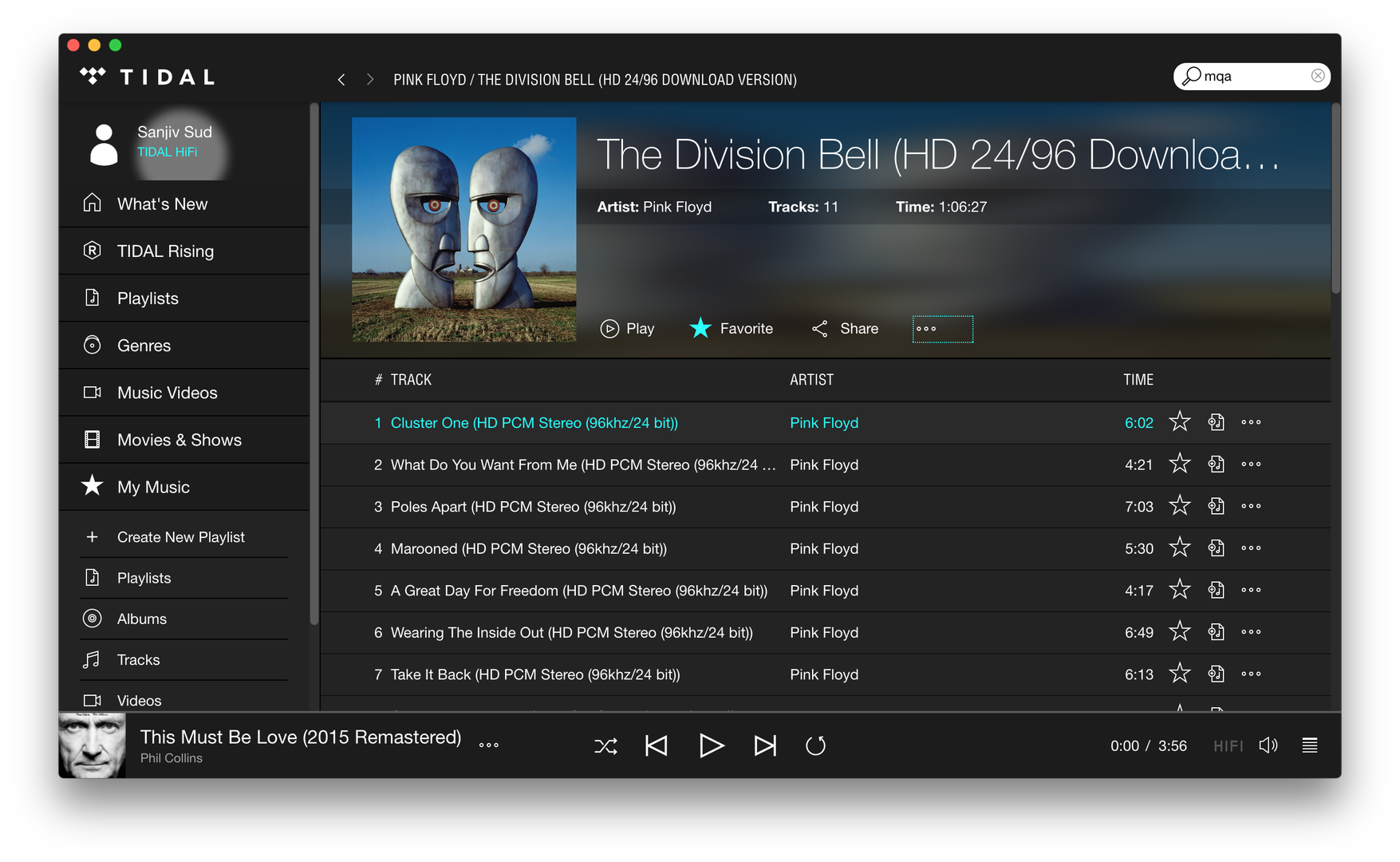Favorite the Marooned track with star
Image resolution: width=1400 pixels, height=862 pixels.
coord(1179,548)
